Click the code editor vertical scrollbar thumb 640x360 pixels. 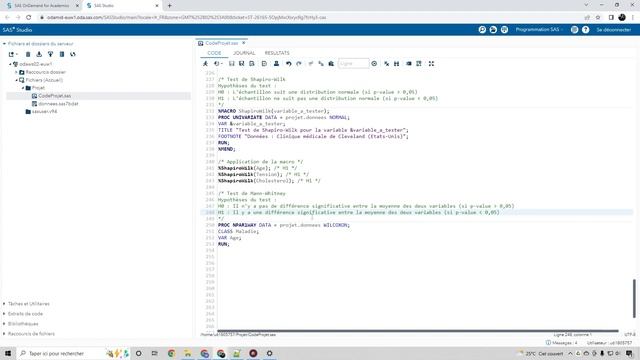point(634,298)
